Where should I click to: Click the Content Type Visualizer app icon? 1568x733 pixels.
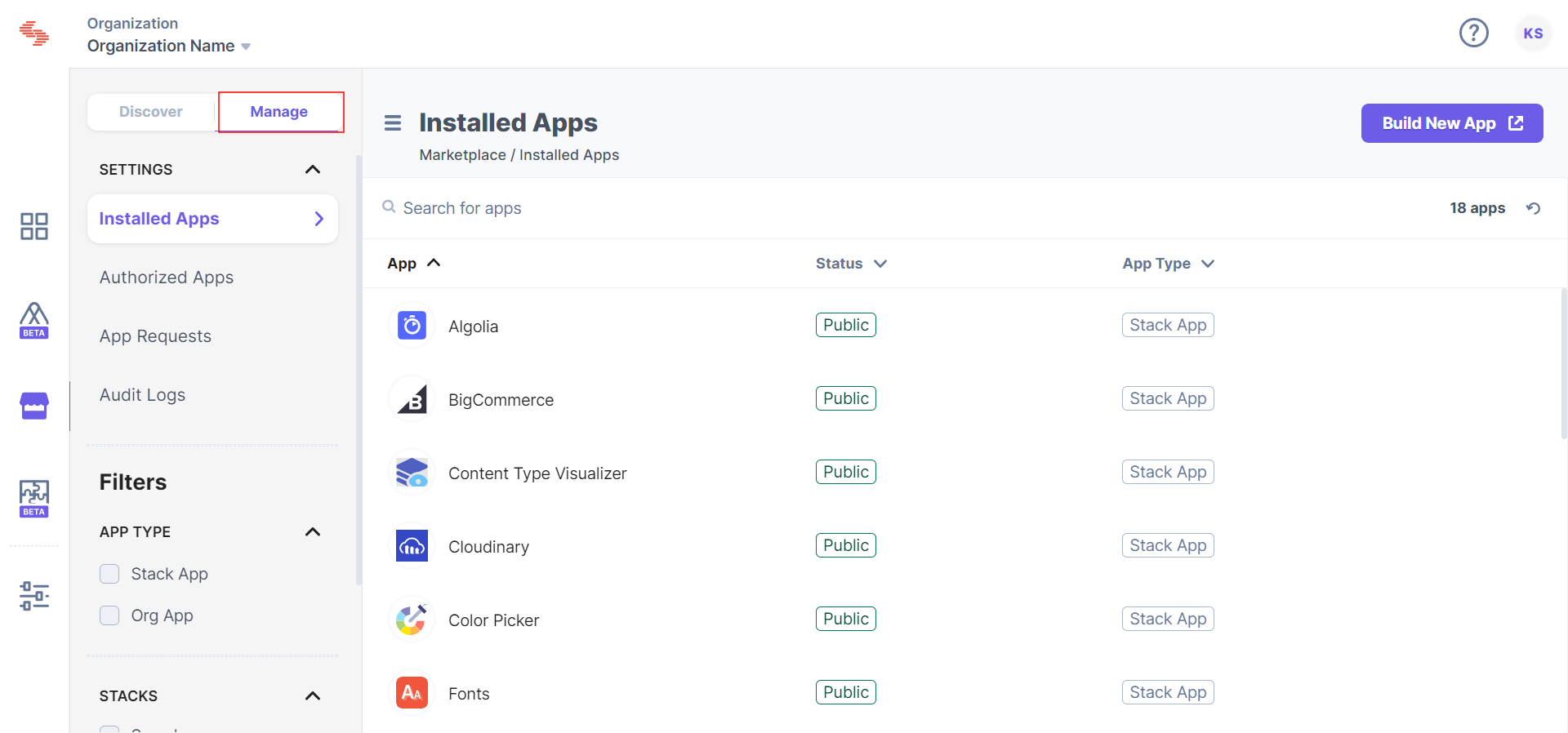point(412,473)
